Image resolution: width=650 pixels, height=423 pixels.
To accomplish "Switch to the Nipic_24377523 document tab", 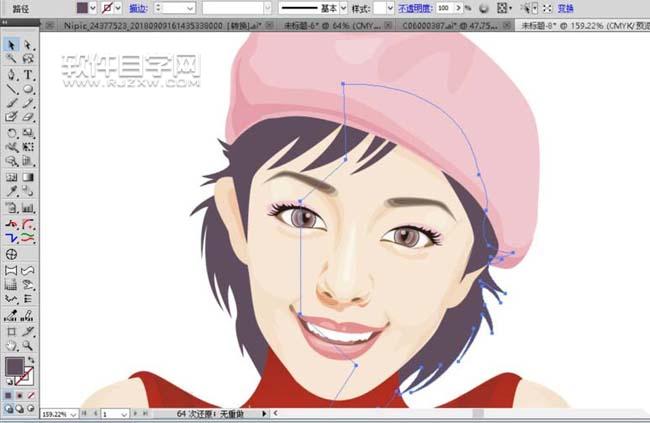I will pos(150,22).
